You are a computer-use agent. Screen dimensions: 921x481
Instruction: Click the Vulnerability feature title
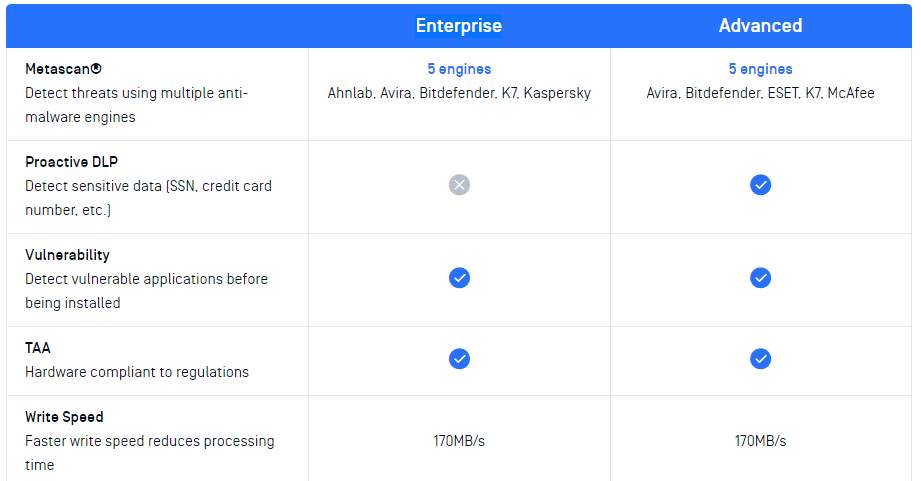click(68, 255)
